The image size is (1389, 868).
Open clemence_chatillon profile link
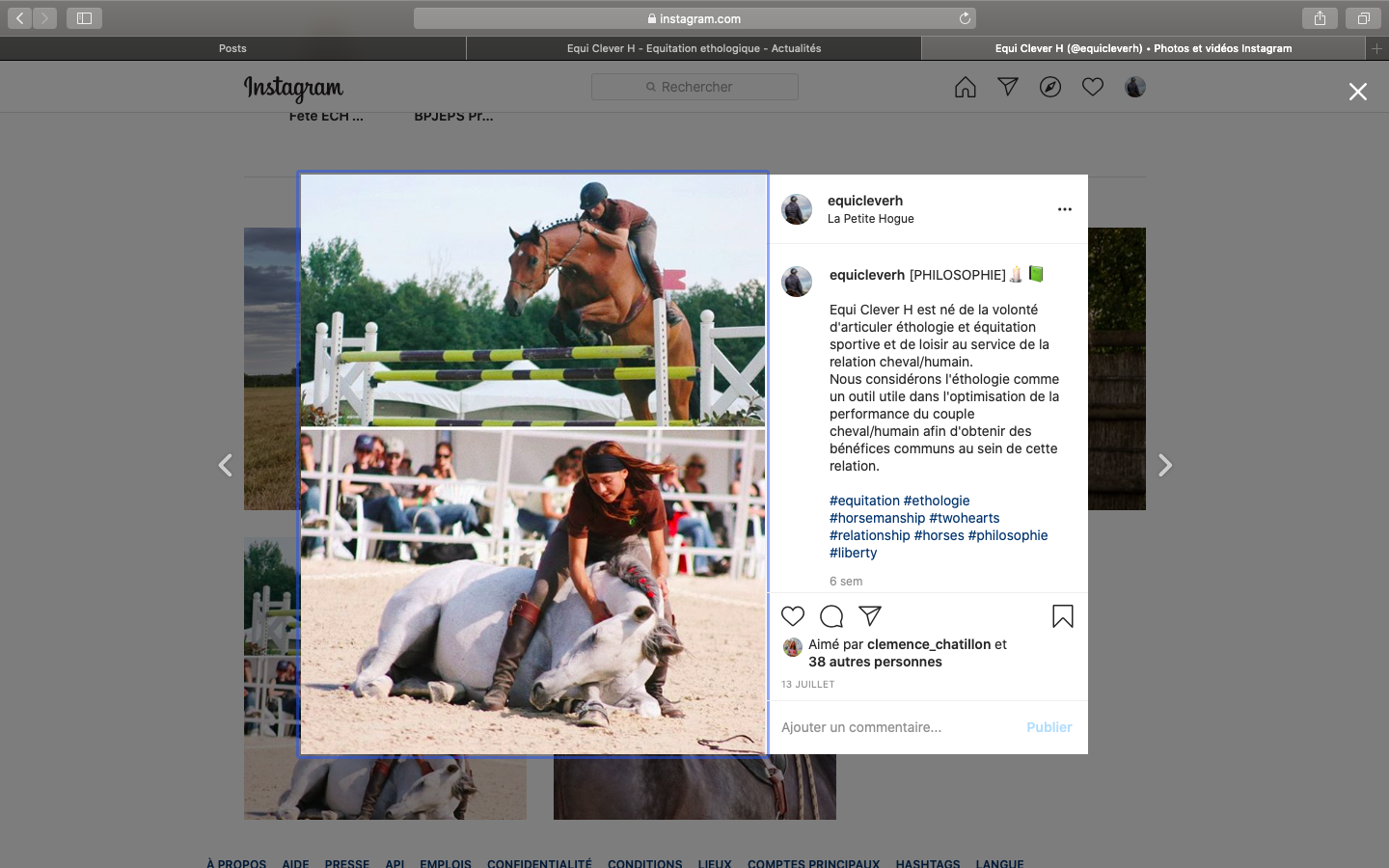click(929, 644)
